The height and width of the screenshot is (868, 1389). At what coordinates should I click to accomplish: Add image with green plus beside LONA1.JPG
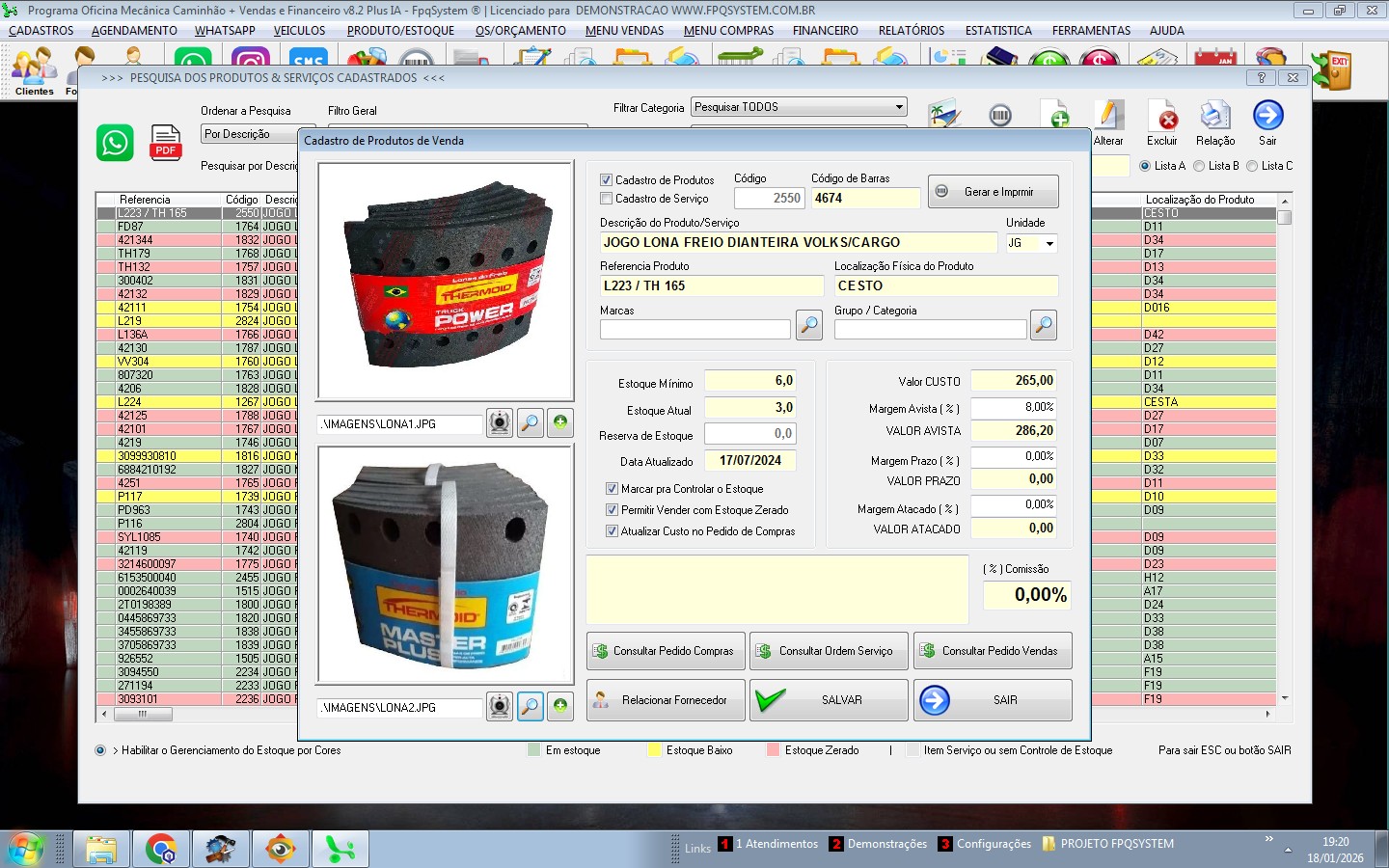coord(560,422)
